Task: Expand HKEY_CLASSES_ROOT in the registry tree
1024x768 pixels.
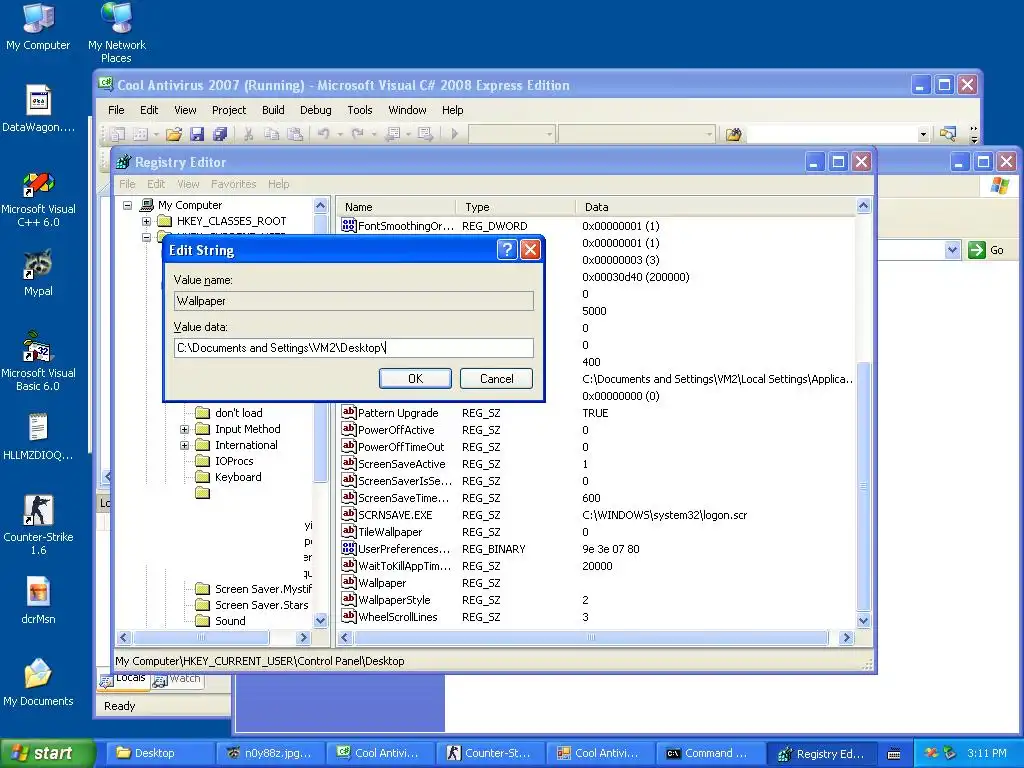Action: pos(146,221)
